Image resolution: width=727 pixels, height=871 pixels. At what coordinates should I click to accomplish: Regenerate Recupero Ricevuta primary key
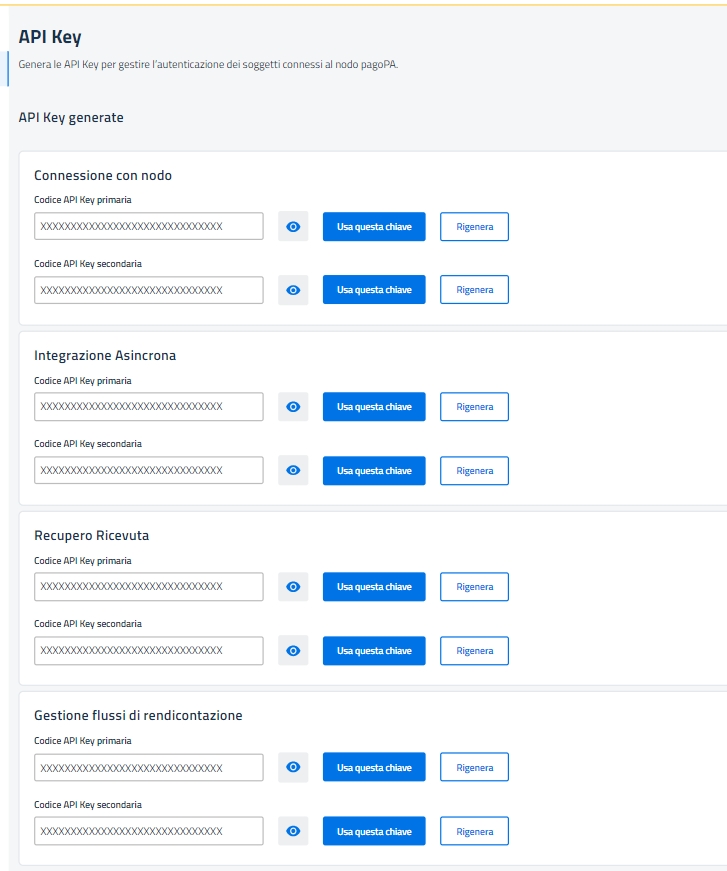point(474,587)
